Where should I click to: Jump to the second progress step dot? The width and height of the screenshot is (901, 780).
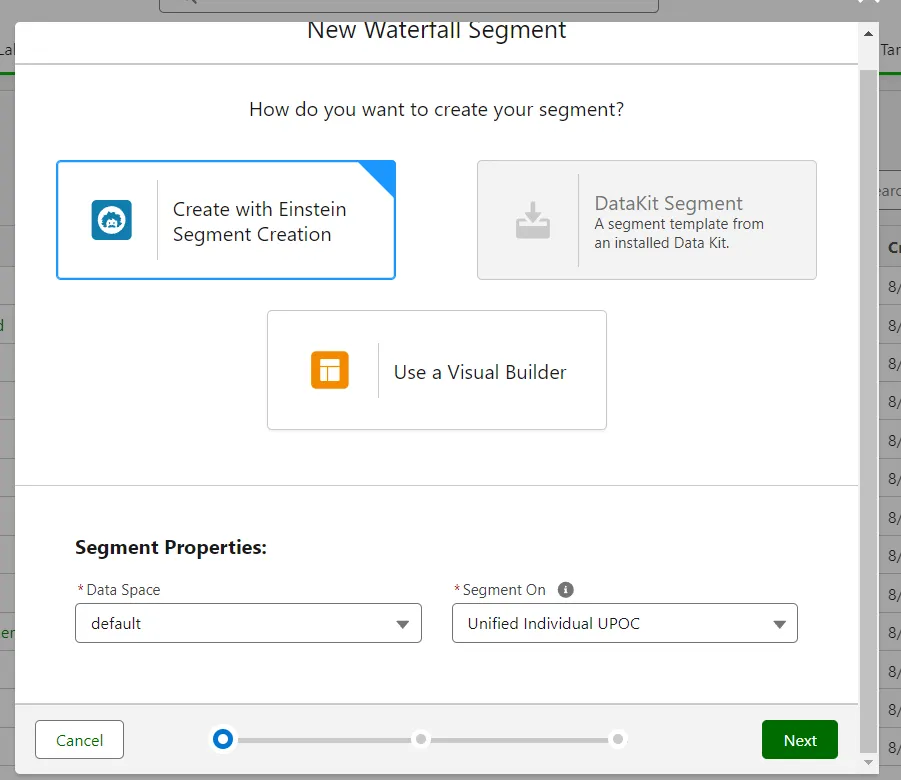tap(421, 739)
